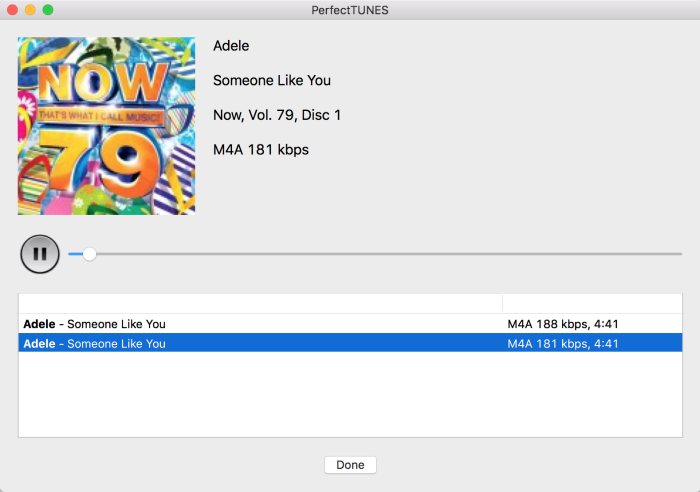Click the playback position slider knob
This screenshot has height=492, width=700.
[89, 254]
